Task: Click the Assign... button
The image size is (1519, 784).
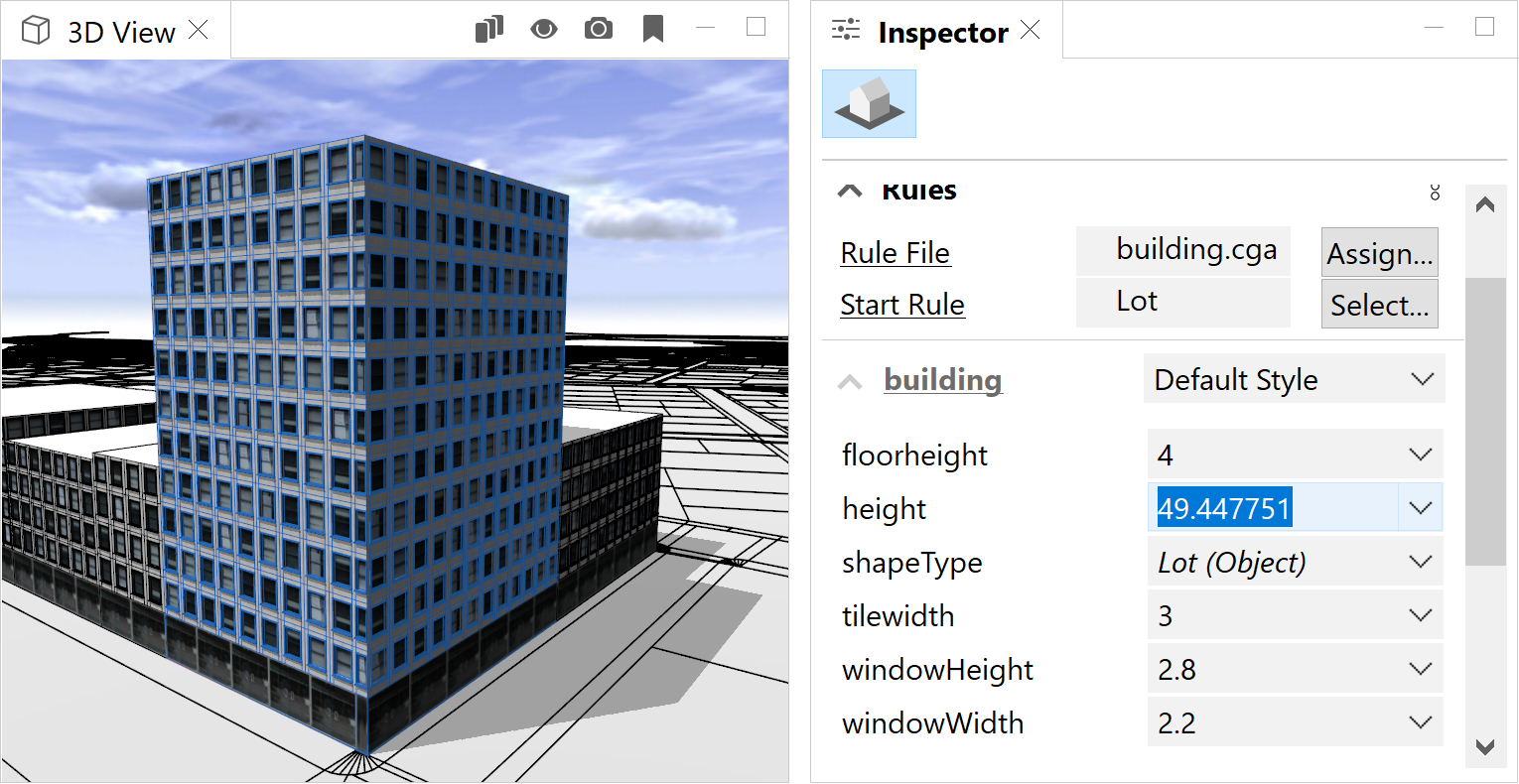Action: (x=1379, y=254)
